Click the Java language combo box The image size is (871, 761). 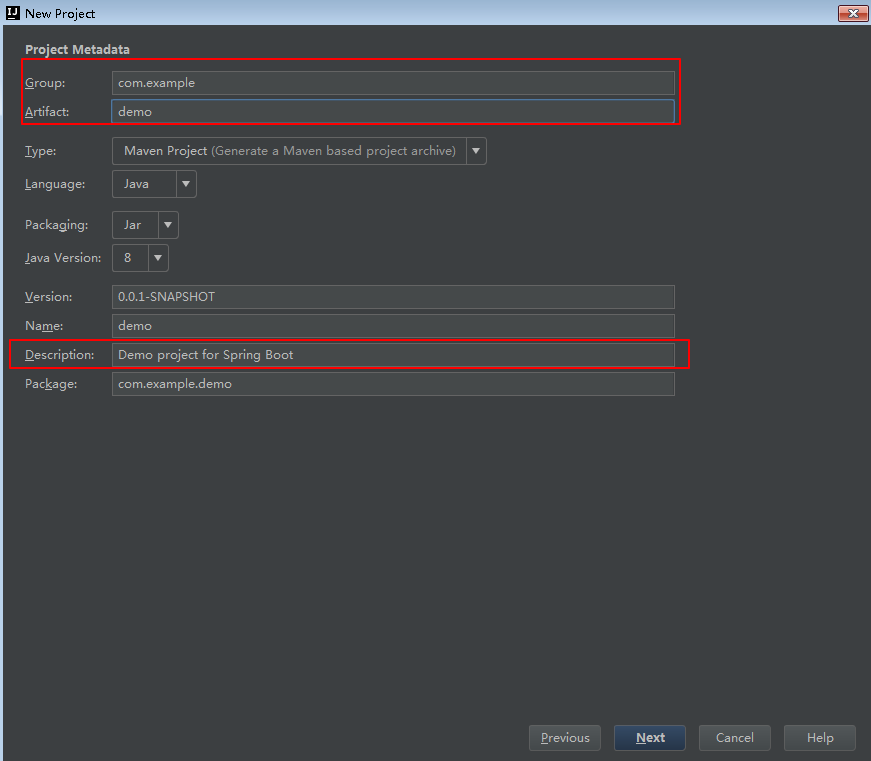coord(144,184)
